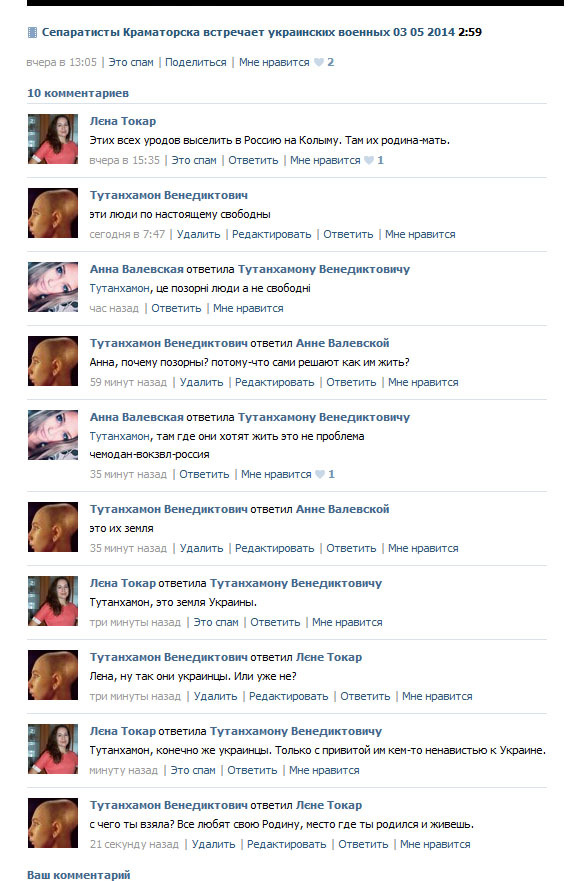The width and height of the screenshot is (568, 881).
Task: Open Анна Валевская's avatar on the позорні люди comment
Action: click(53, 287)
